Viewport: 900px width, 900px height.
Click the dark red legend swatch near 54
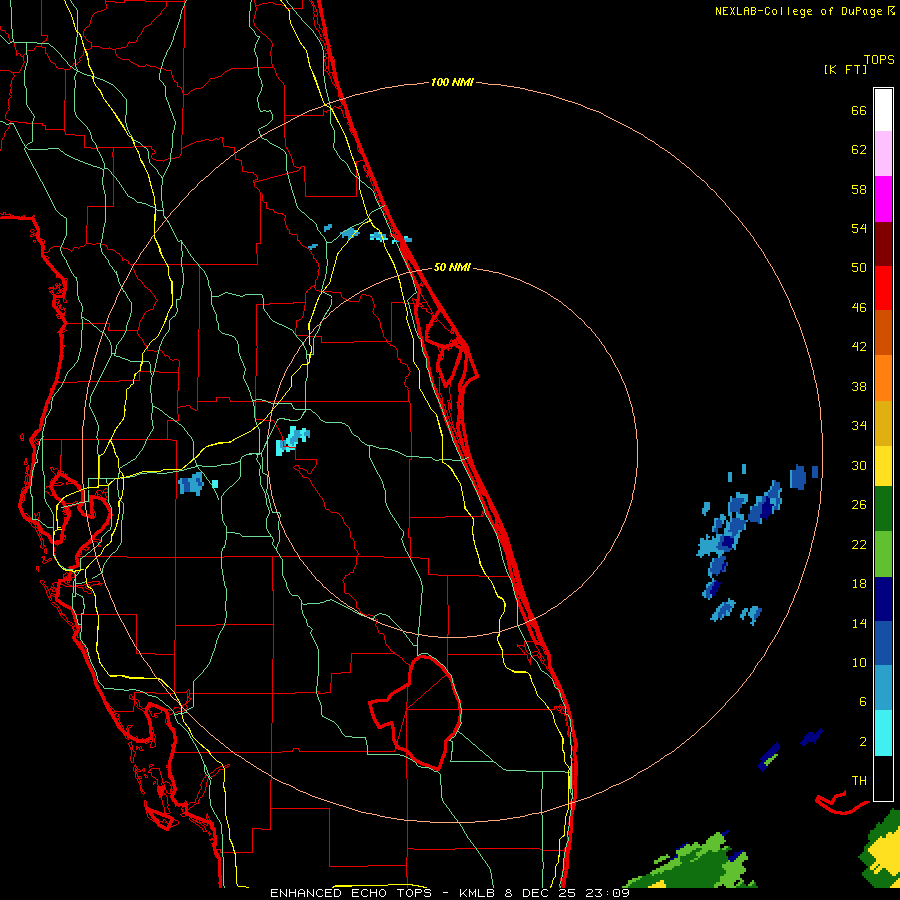coord(883,244)
